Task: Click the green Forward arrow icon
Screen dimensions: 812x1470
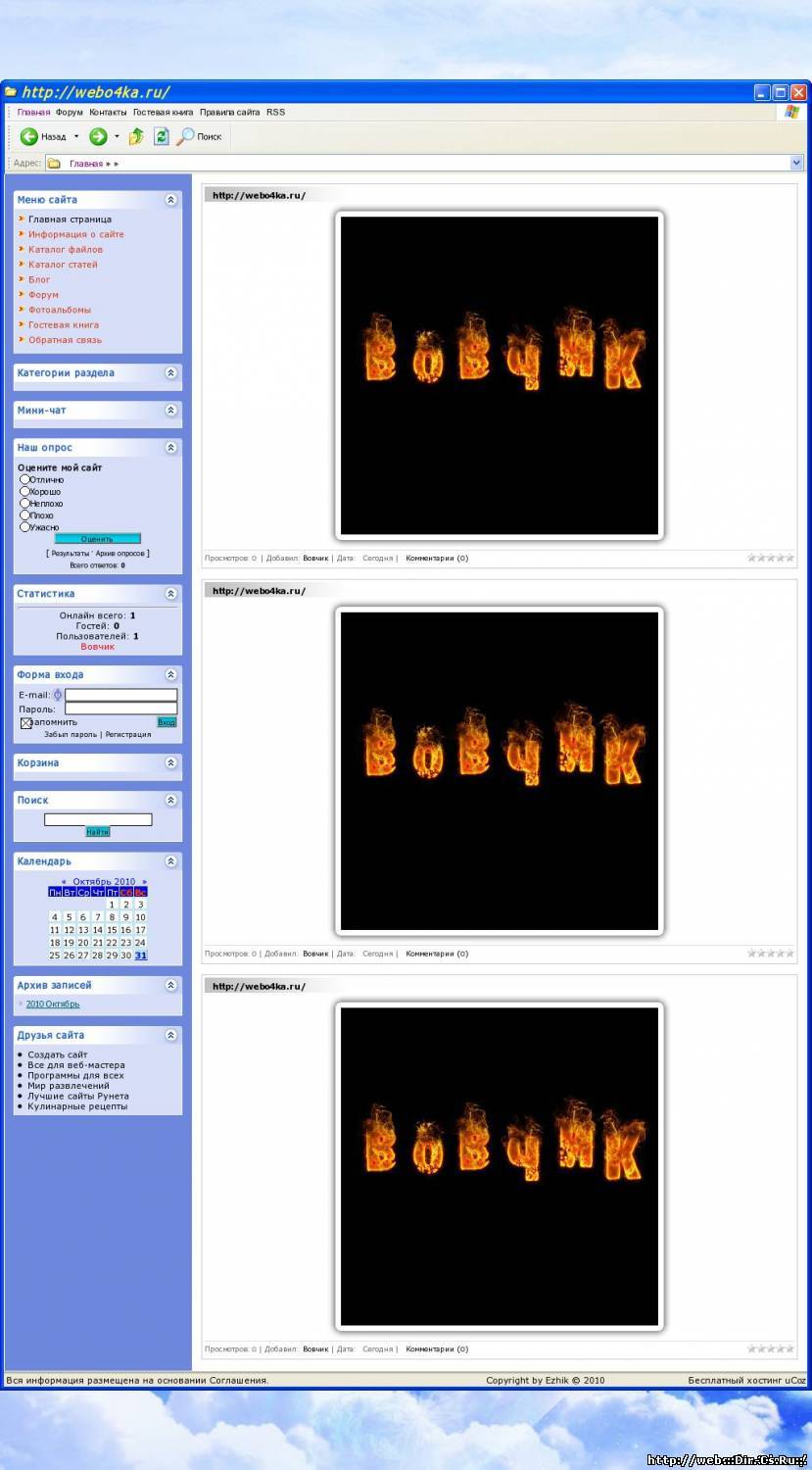Action: click(x=98, y=137)
